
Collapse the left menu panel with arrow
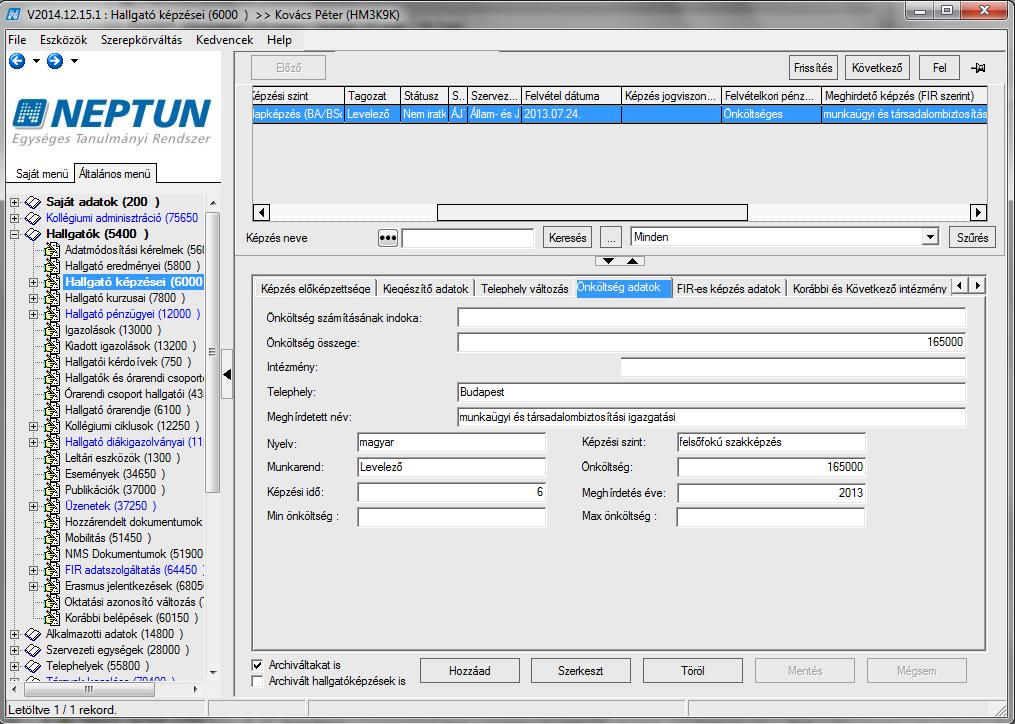tap(227, 374)
